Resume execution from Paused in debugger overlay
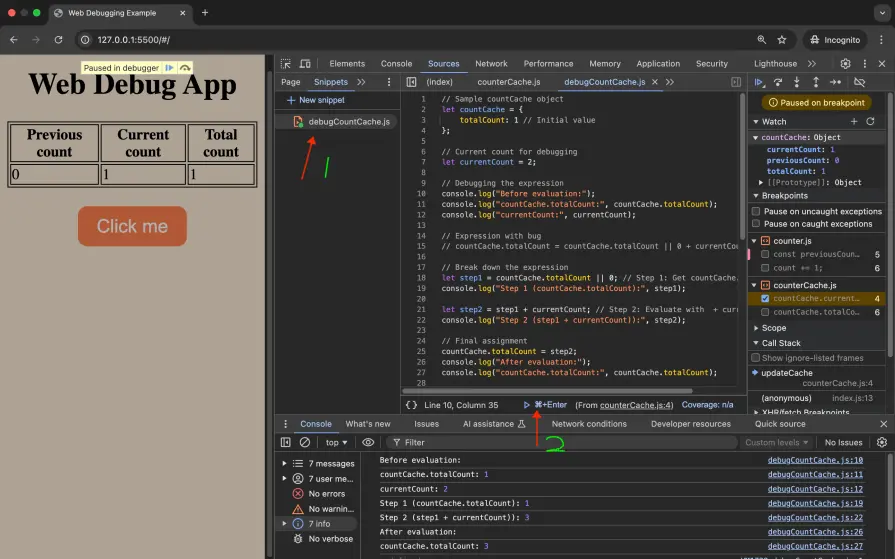This screenshot has height=559, width=895. tap(170, 68)
